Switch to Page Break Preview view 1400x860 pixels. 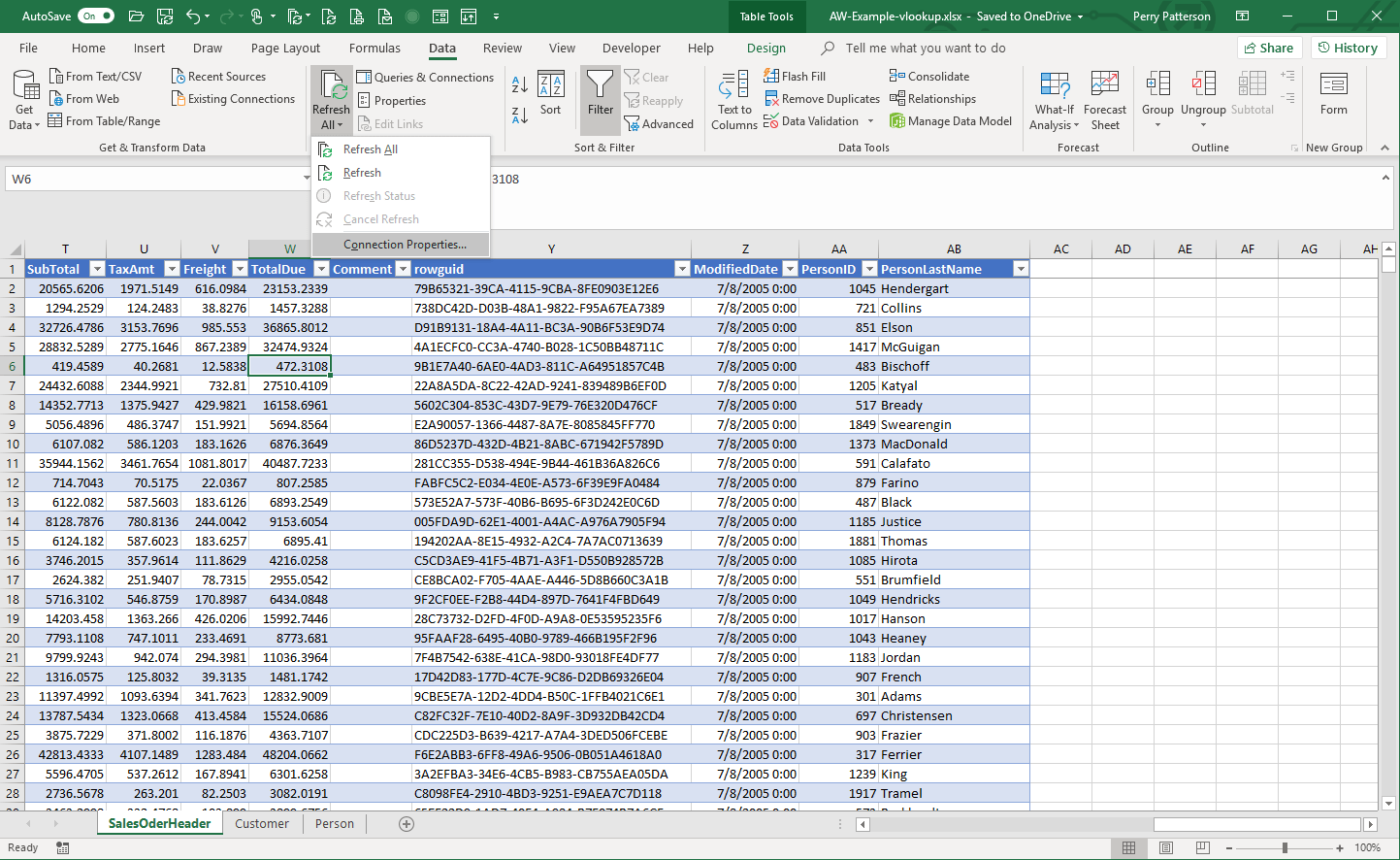pyautogui.click(x=1203, y=847)
